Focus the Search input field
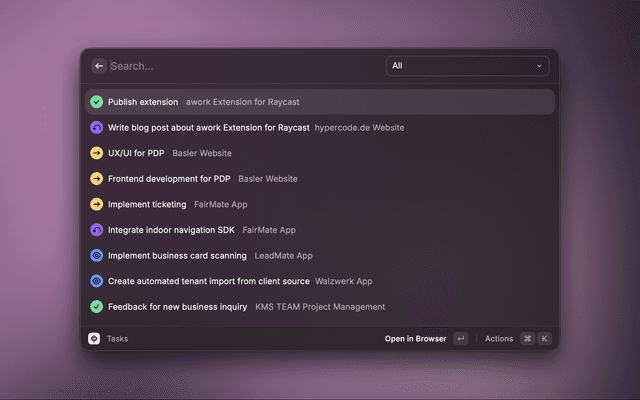Screen dimensions: 640x400 (240, 66)
